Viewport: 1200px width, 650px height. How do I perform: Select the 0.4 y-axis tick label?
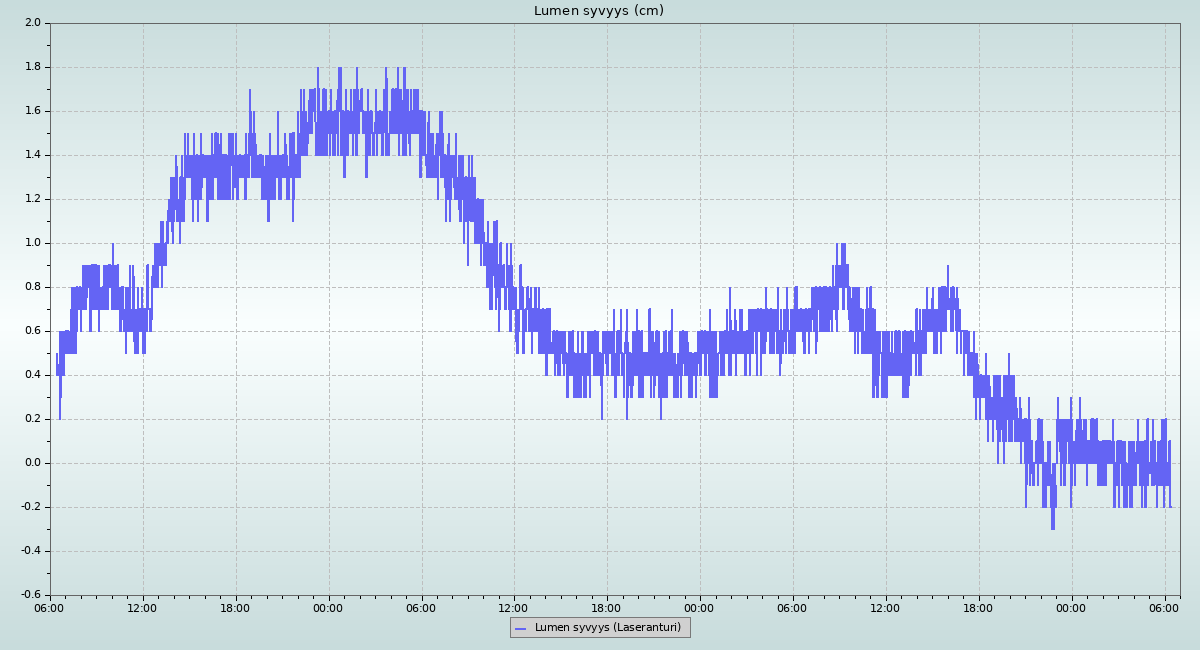coord(32,375)
